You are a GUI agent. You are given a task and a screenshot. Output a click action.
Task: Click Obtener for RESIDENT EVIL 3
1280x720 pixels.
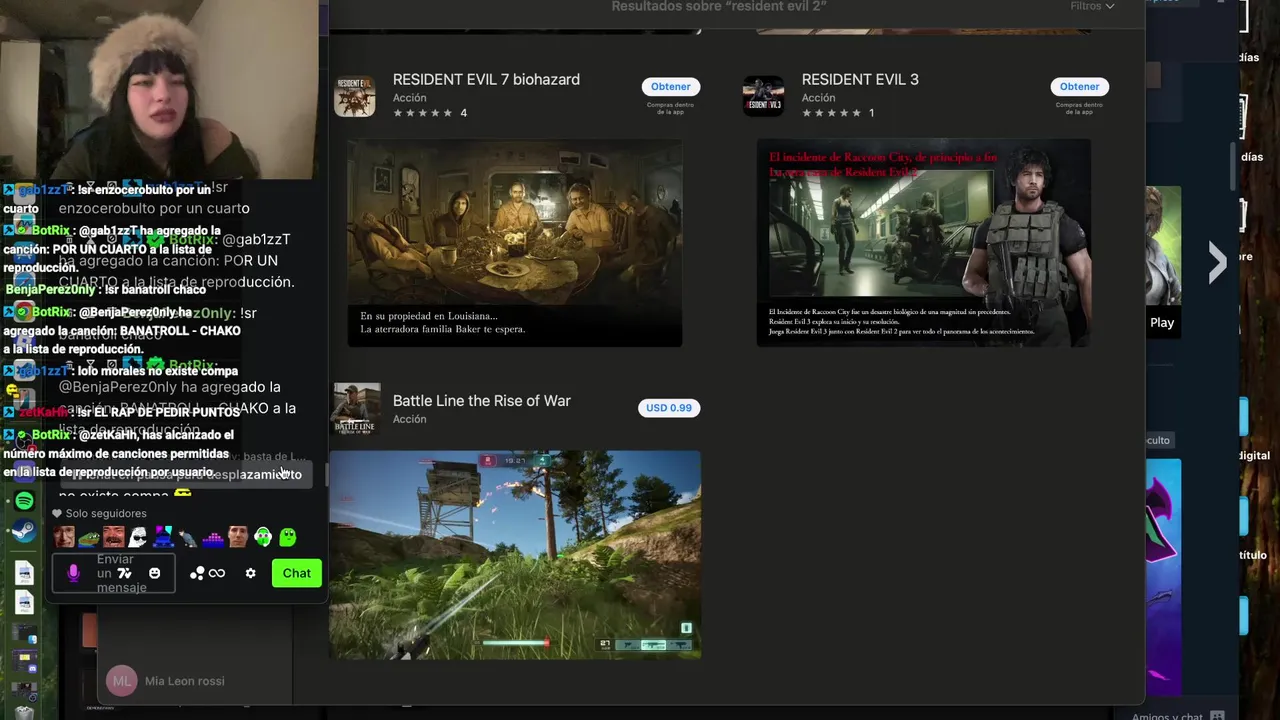tap(1079, 87)
